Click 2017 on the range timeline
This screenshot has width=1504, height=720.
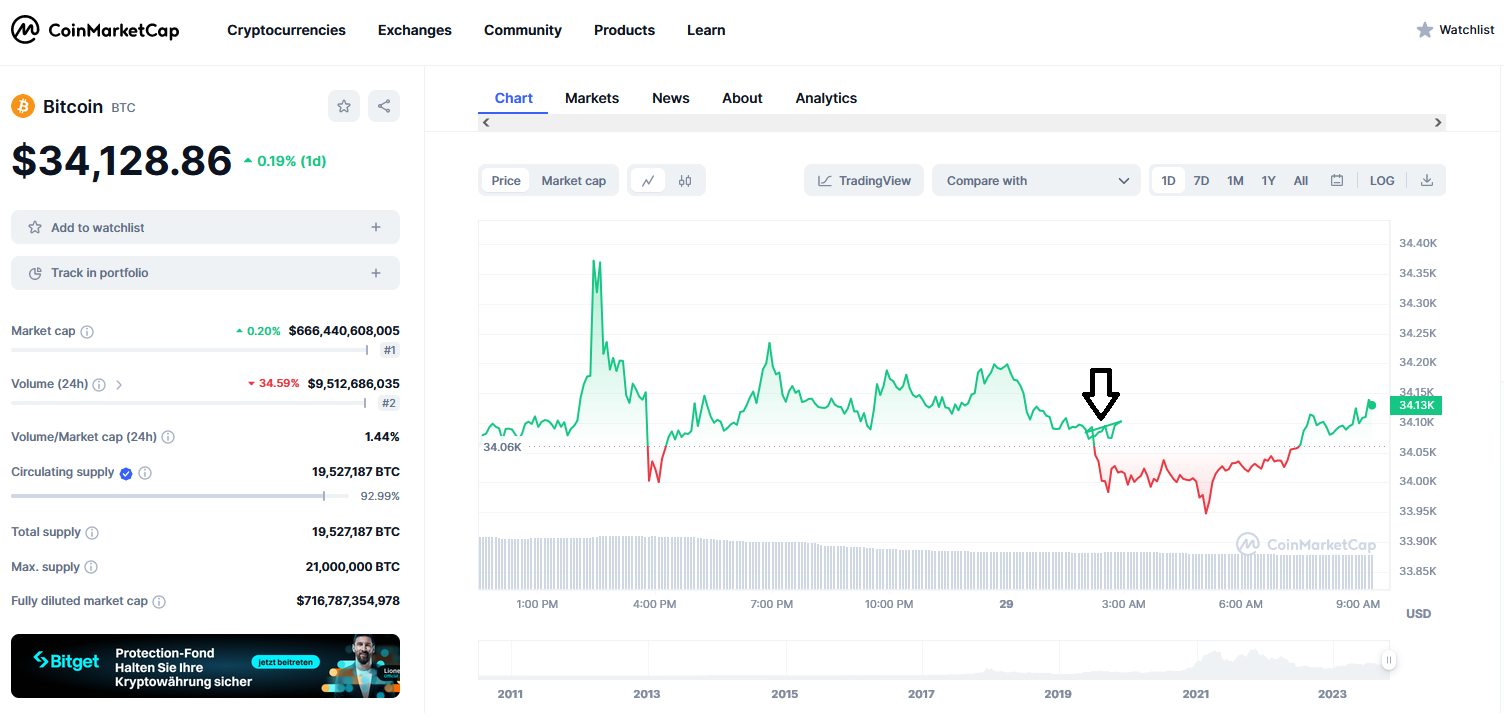click(x=921, y=694)
